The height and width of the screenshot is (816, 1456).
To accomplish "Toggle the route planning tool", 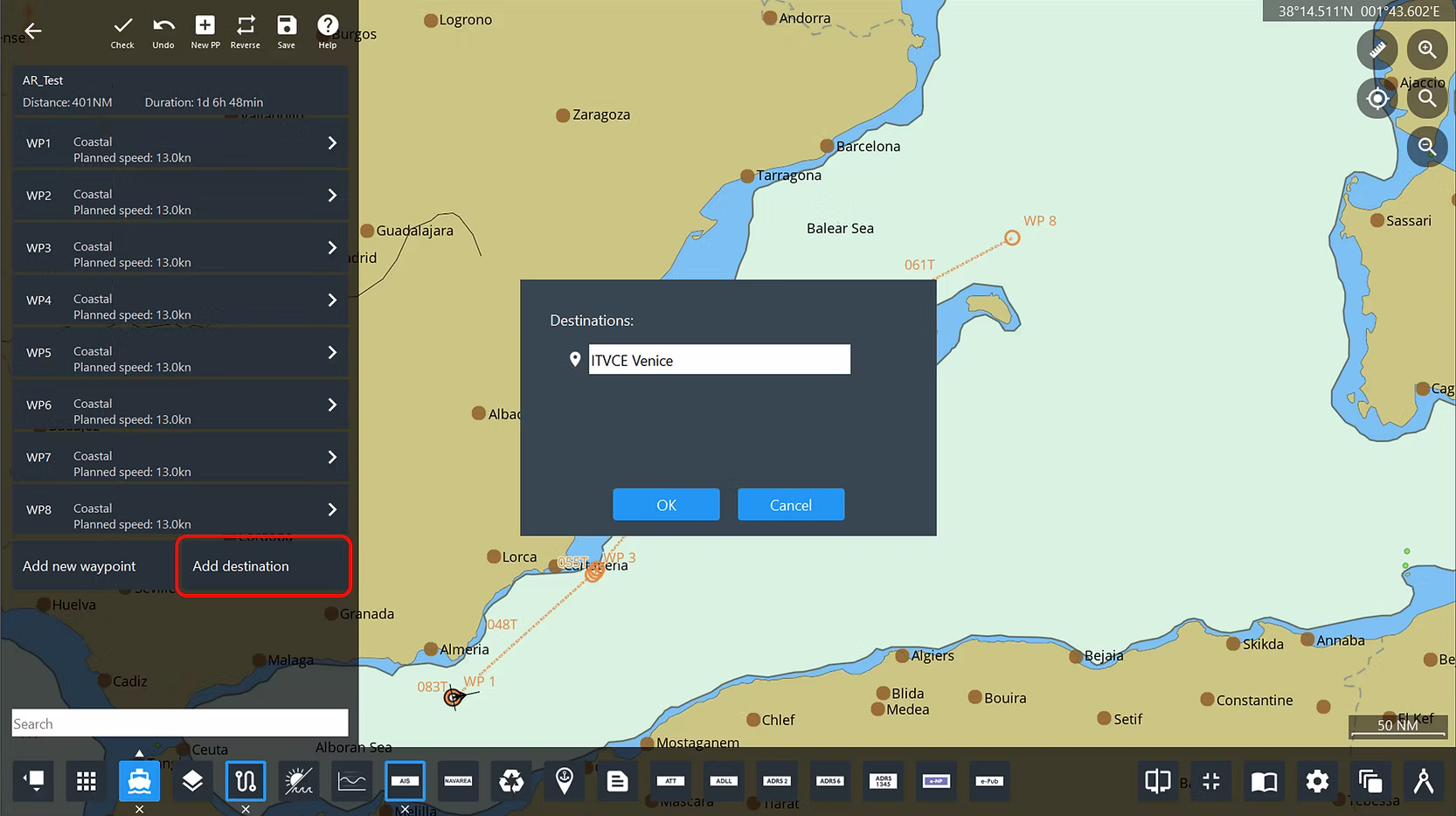I will click(x=246, y=781).
